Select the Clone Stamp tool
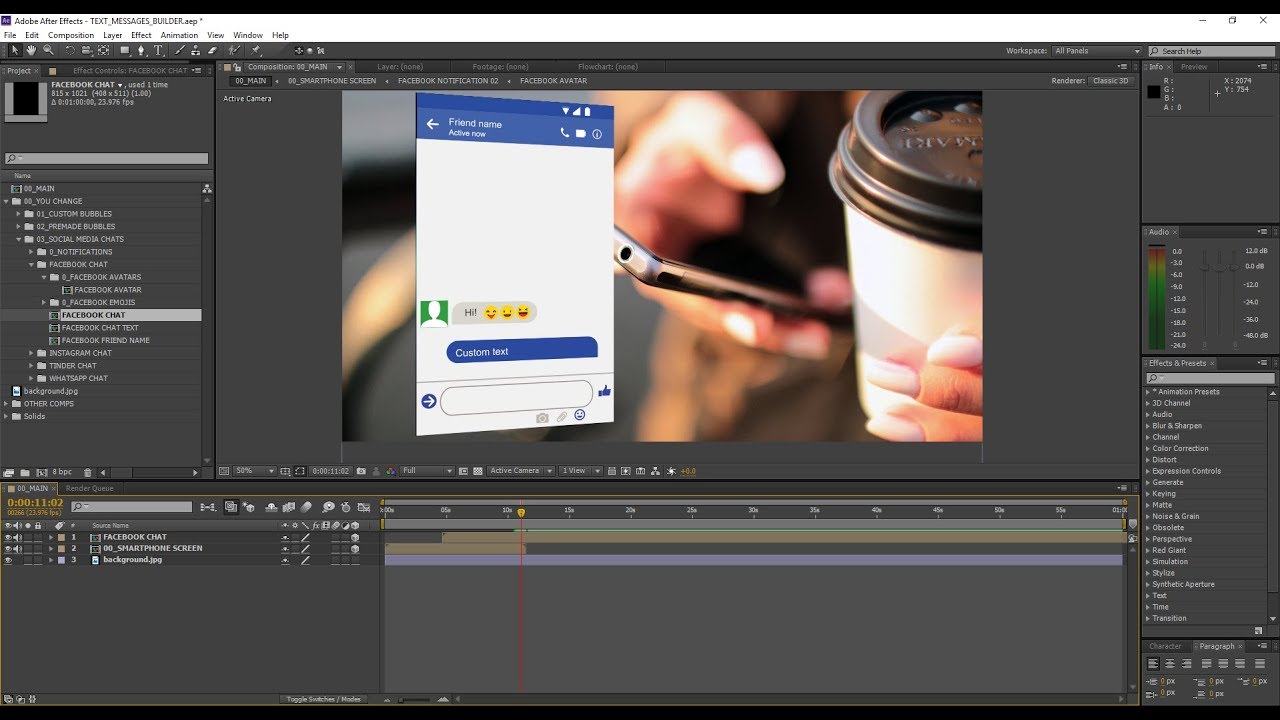This screenshot has height=720, width=1280. (196, 50)
